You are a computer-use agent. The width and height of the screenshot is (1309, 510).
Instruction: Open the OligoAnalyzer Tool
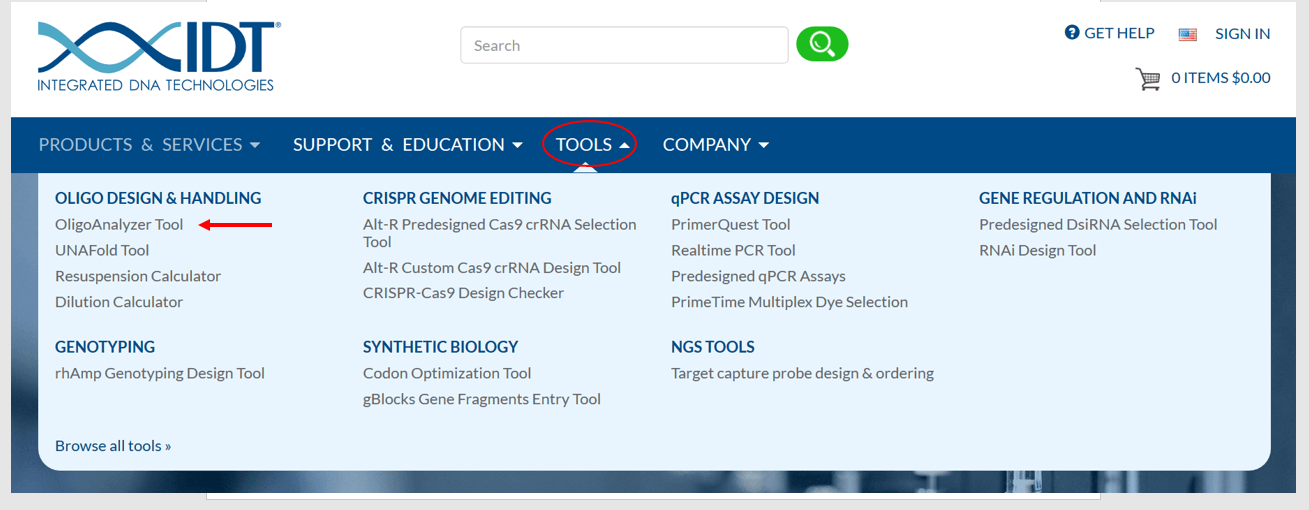coord(119,224)
